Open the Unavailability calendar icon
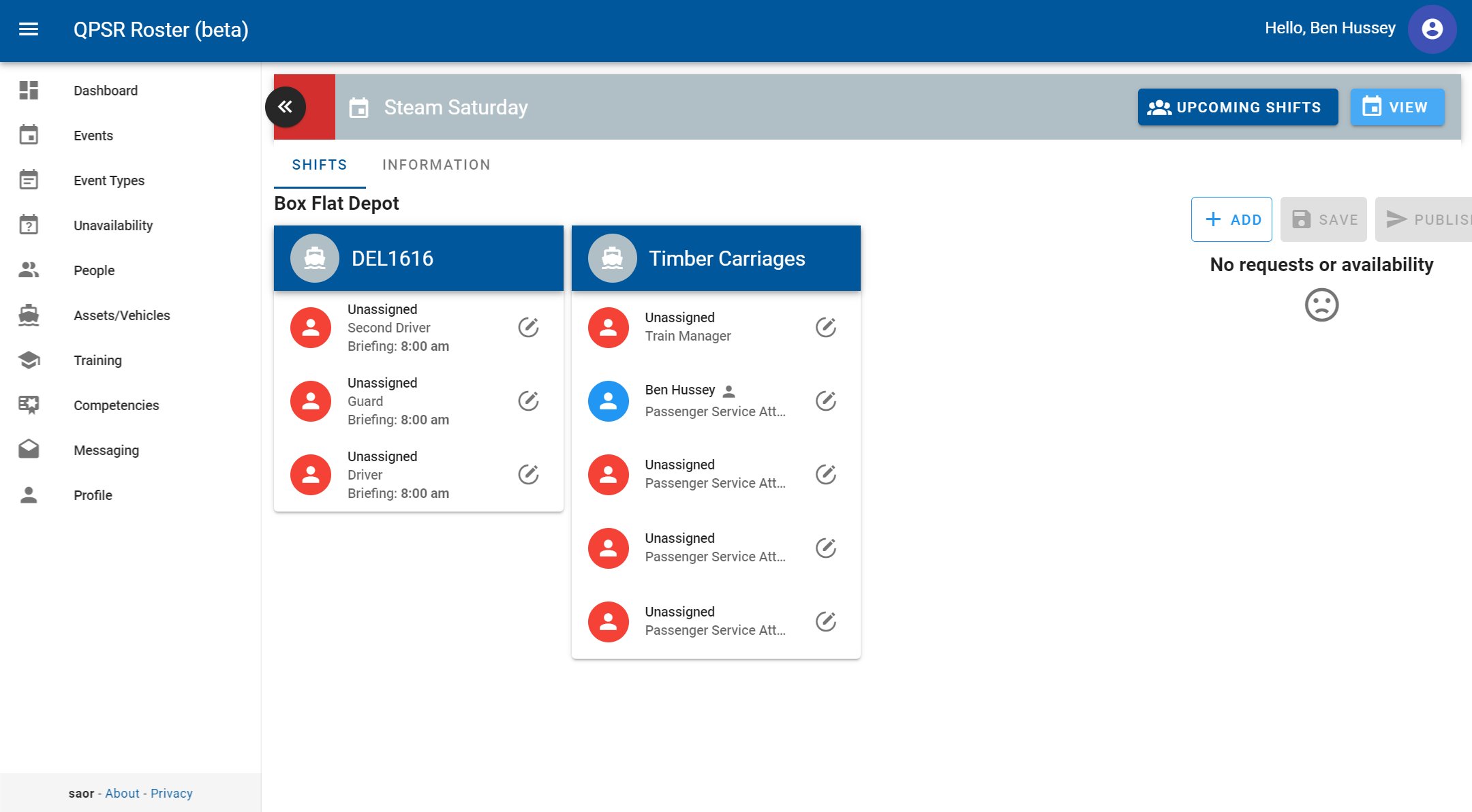This screenshot has width=1472, height=812. coord(29,225)
